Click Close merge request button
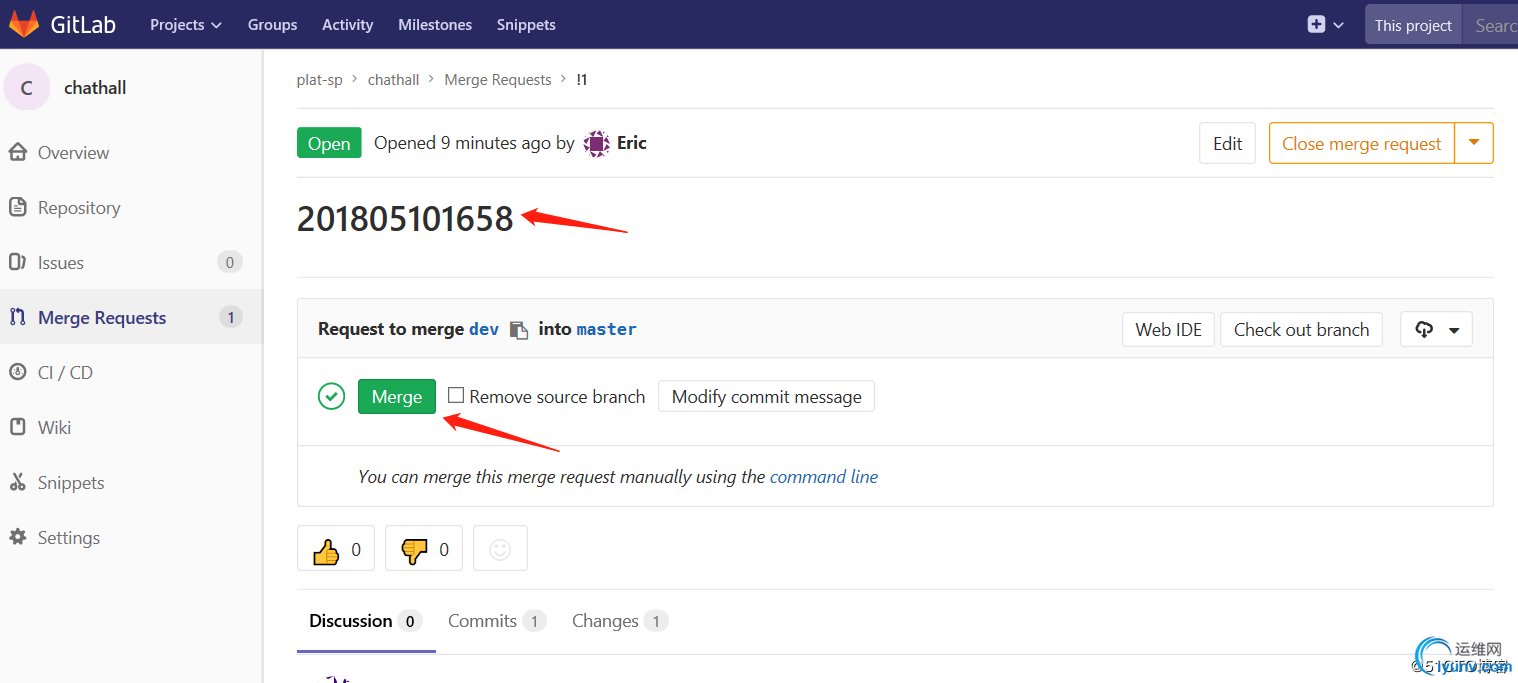Screen dimensions: 1518x683 pos(1362,143)
